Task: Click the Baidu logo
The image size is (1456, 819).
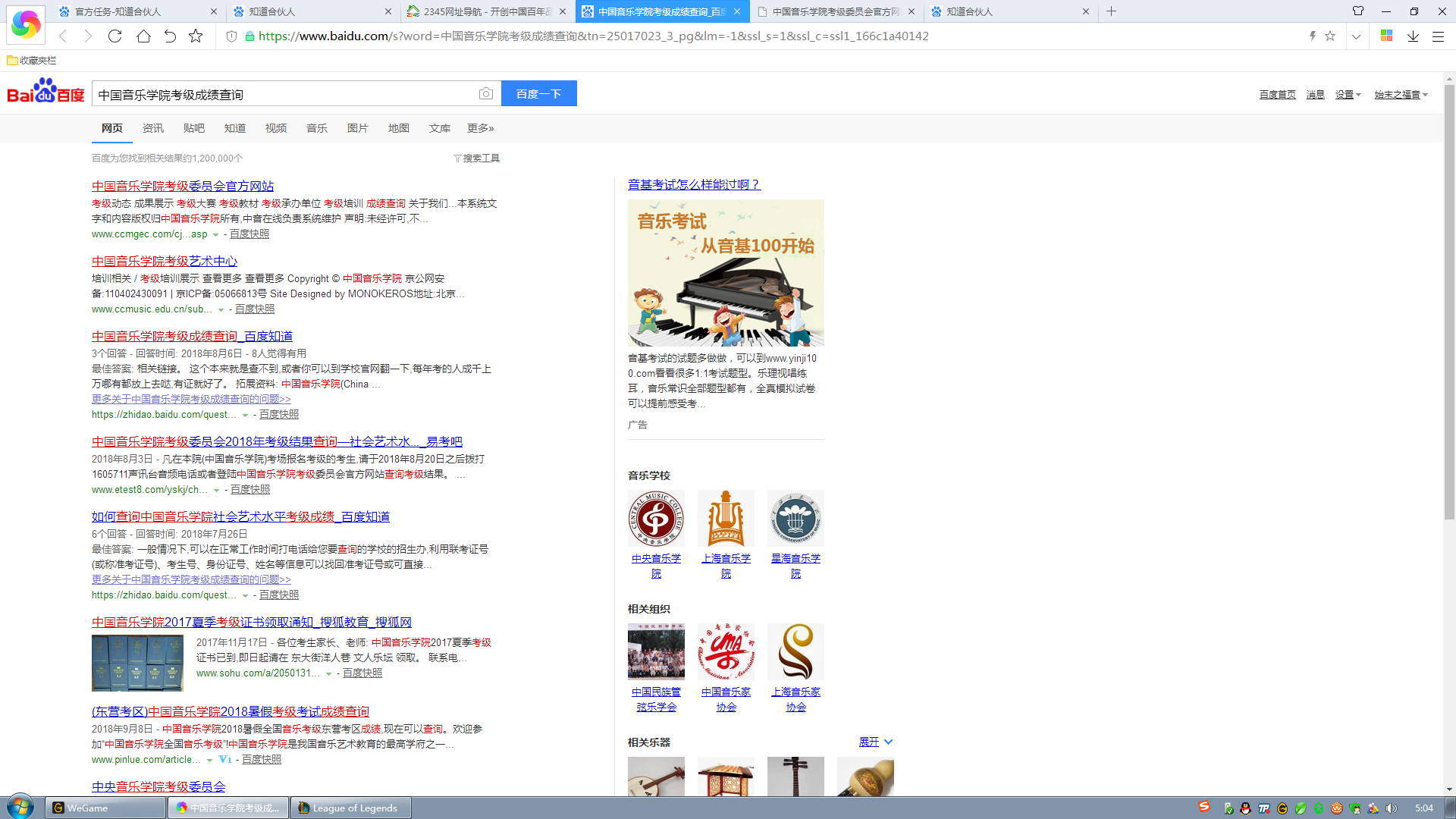Action: pos(45,91)
